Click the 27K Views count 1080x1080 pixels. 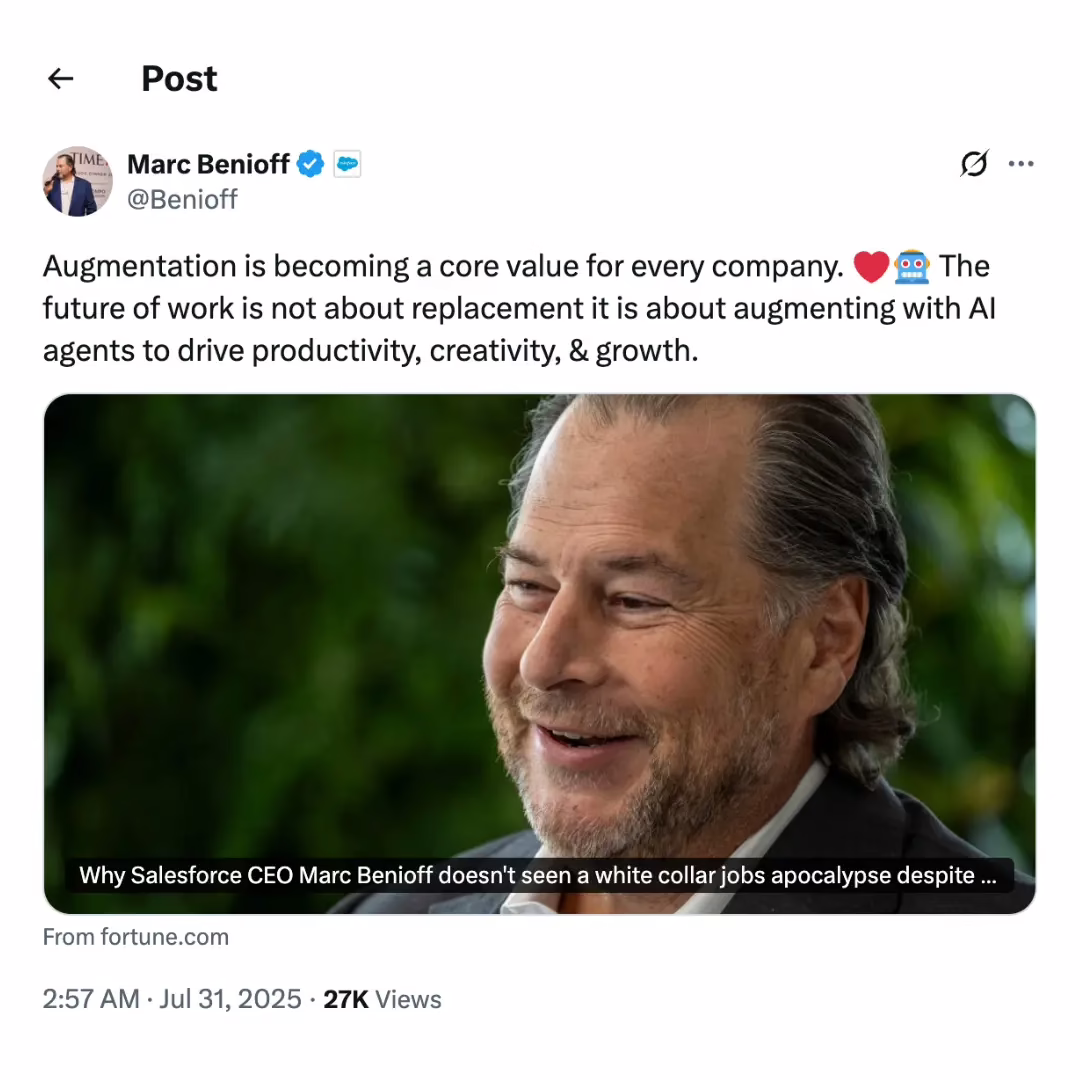382,999
